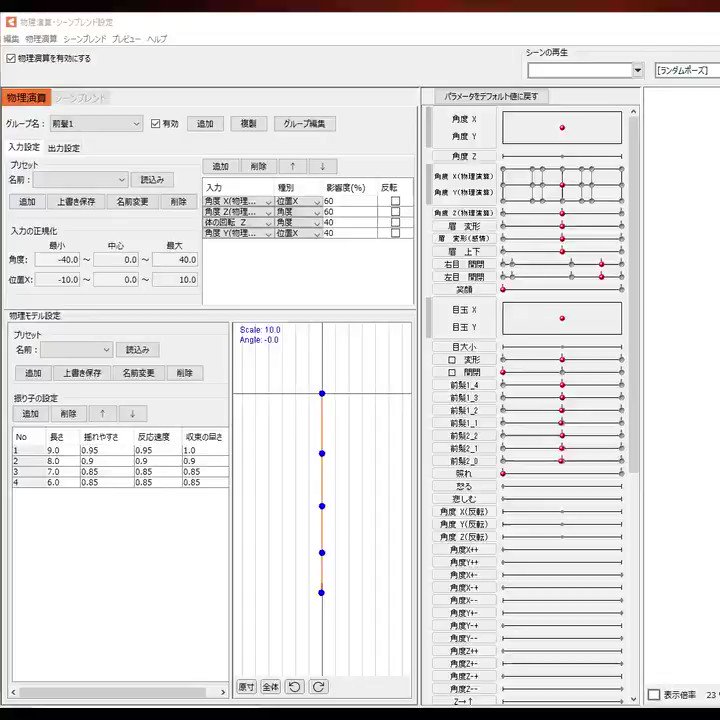Click the parameter list vertical scrollbar
Viewport: 720px width, 720px height.
click(x=634, y=294)
